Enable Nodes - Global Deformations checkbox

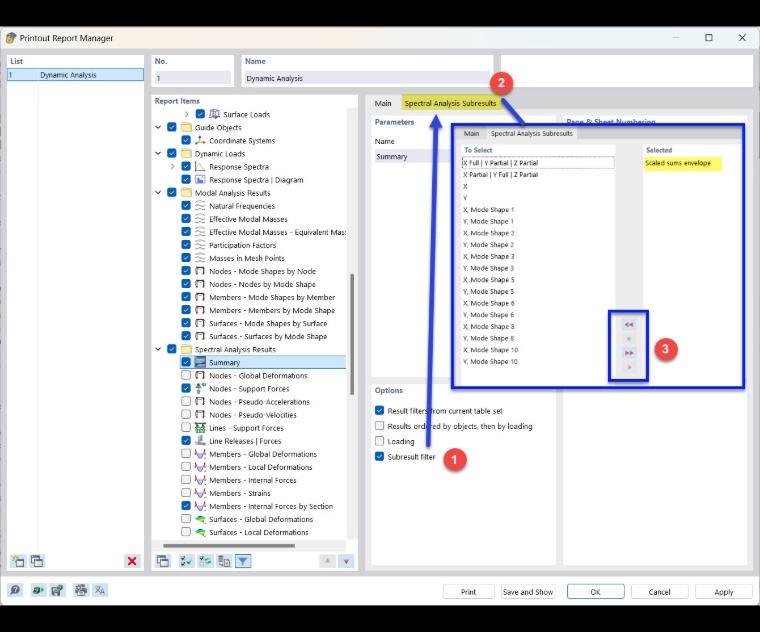click(x=186, y=375)
